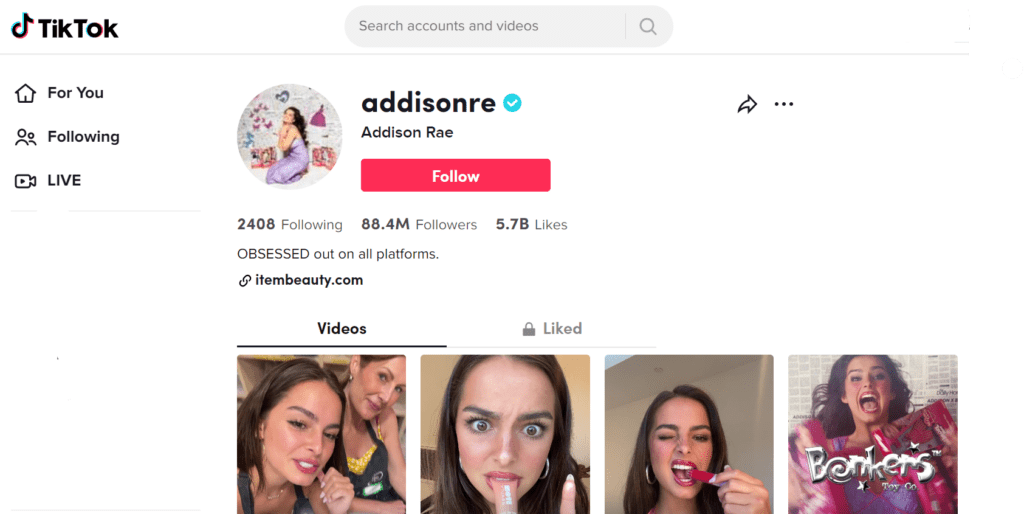The height and width of the screenshot is (514, 1024).
Task: Follow the Addison Rae account
Action: (456, 176)
